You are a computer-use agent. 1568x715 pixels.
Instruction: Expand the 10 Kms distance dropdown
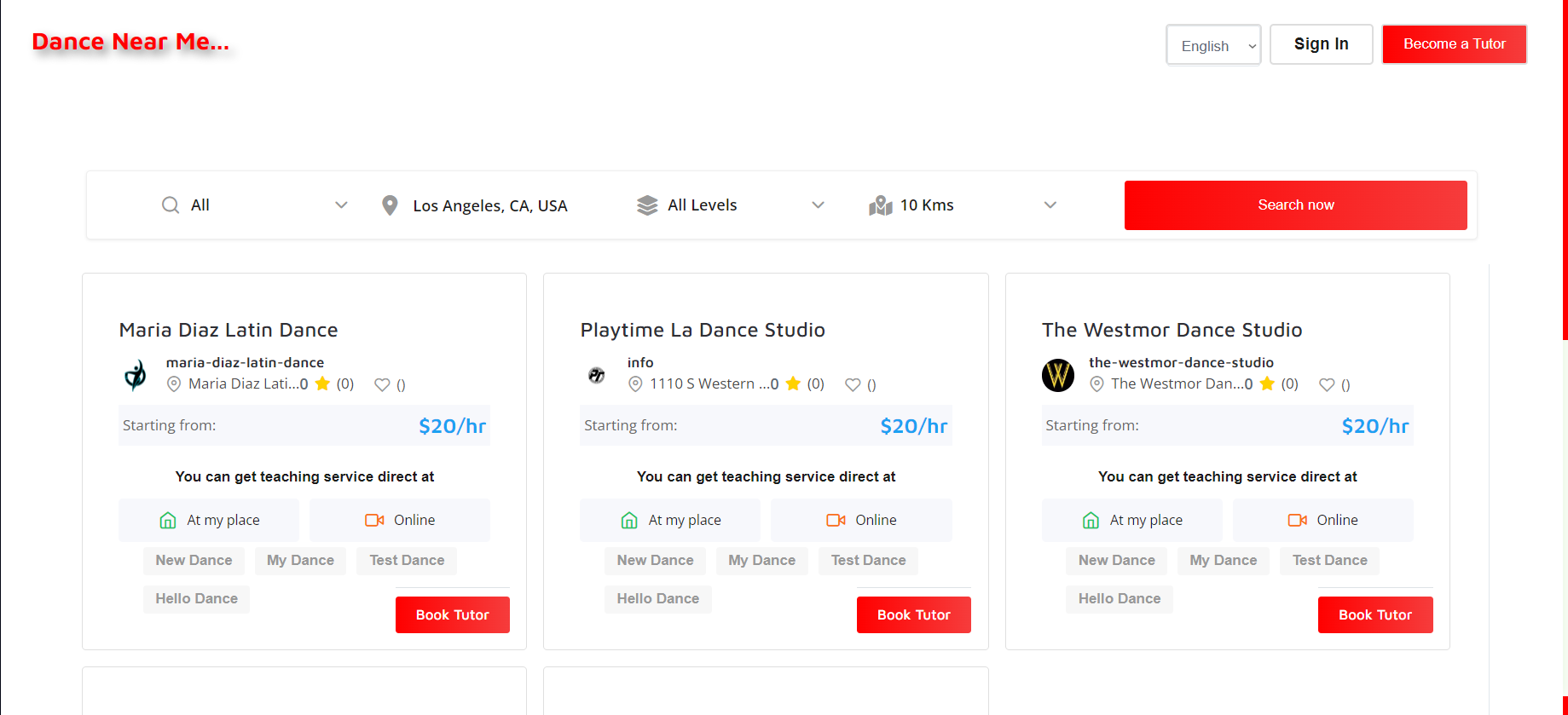click(1050, 205)
